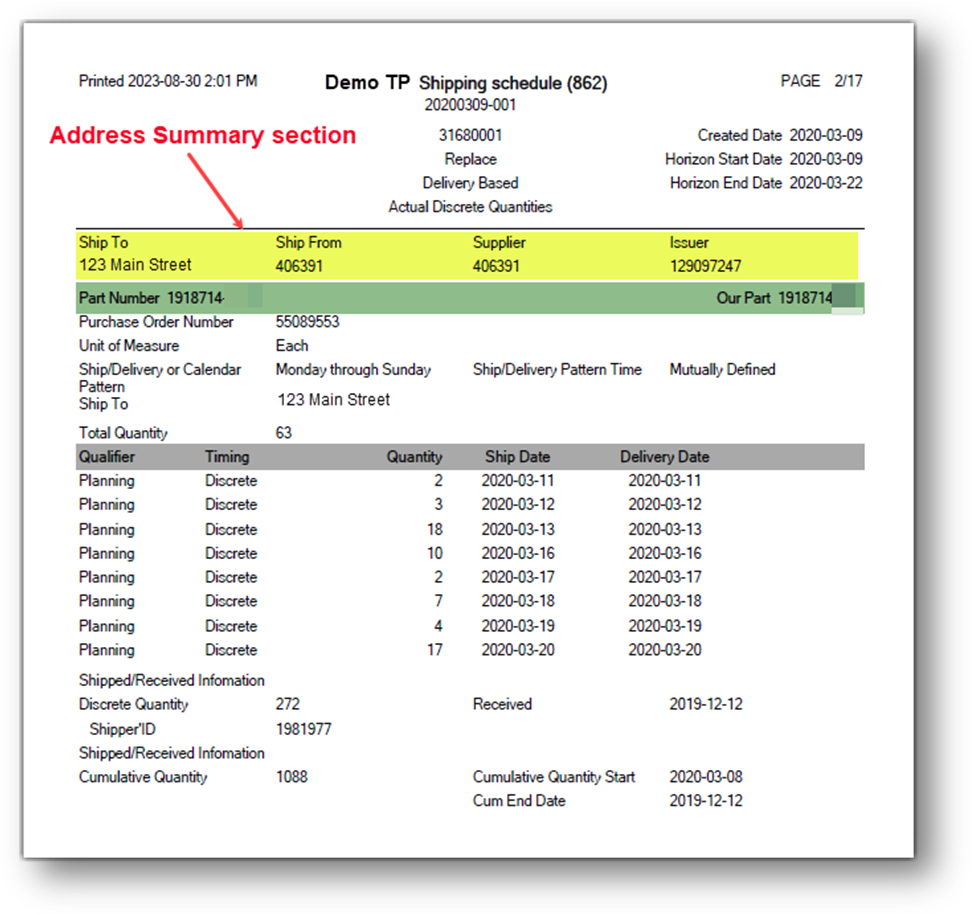Screen dimensions: 972x914
Task: Click the Ship From header in yellow bar
Action: [x=309, y=242]
